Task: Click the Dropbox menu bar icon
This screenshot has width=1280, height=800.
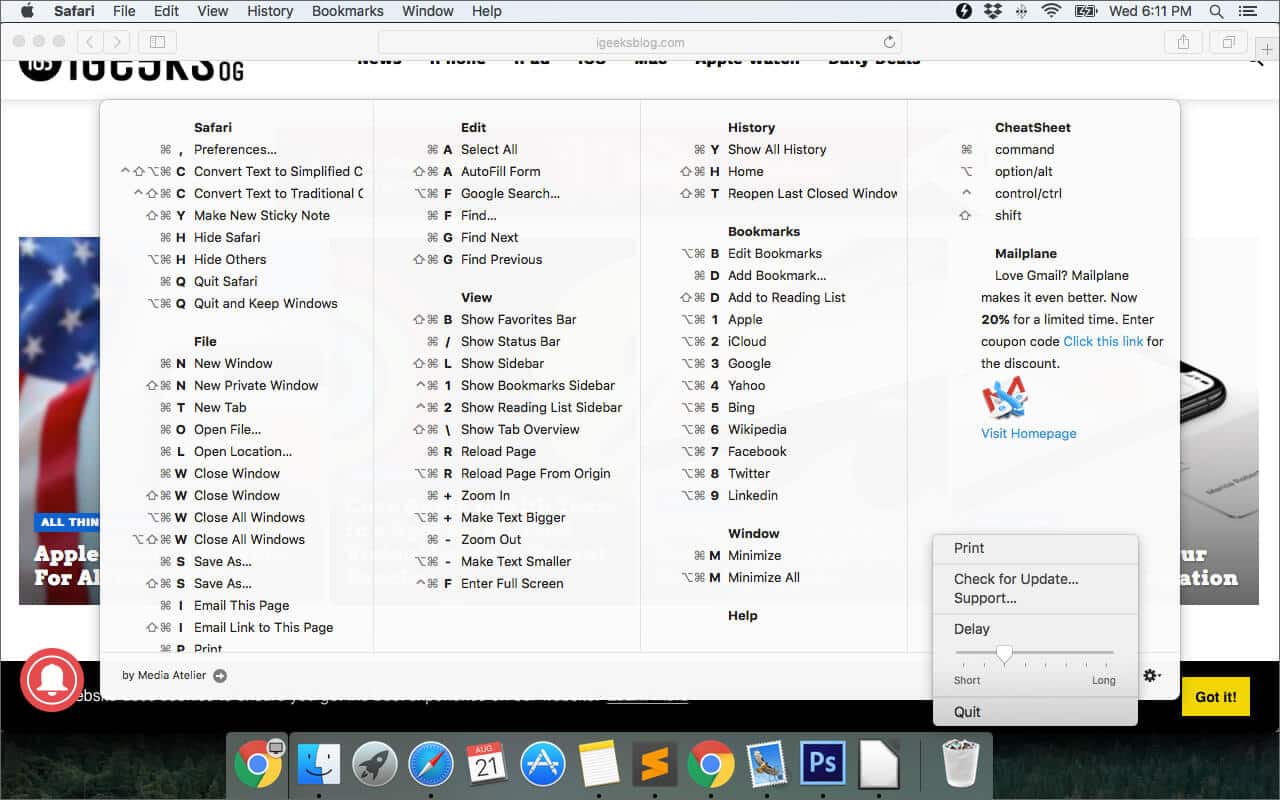Action: point(993,11)
